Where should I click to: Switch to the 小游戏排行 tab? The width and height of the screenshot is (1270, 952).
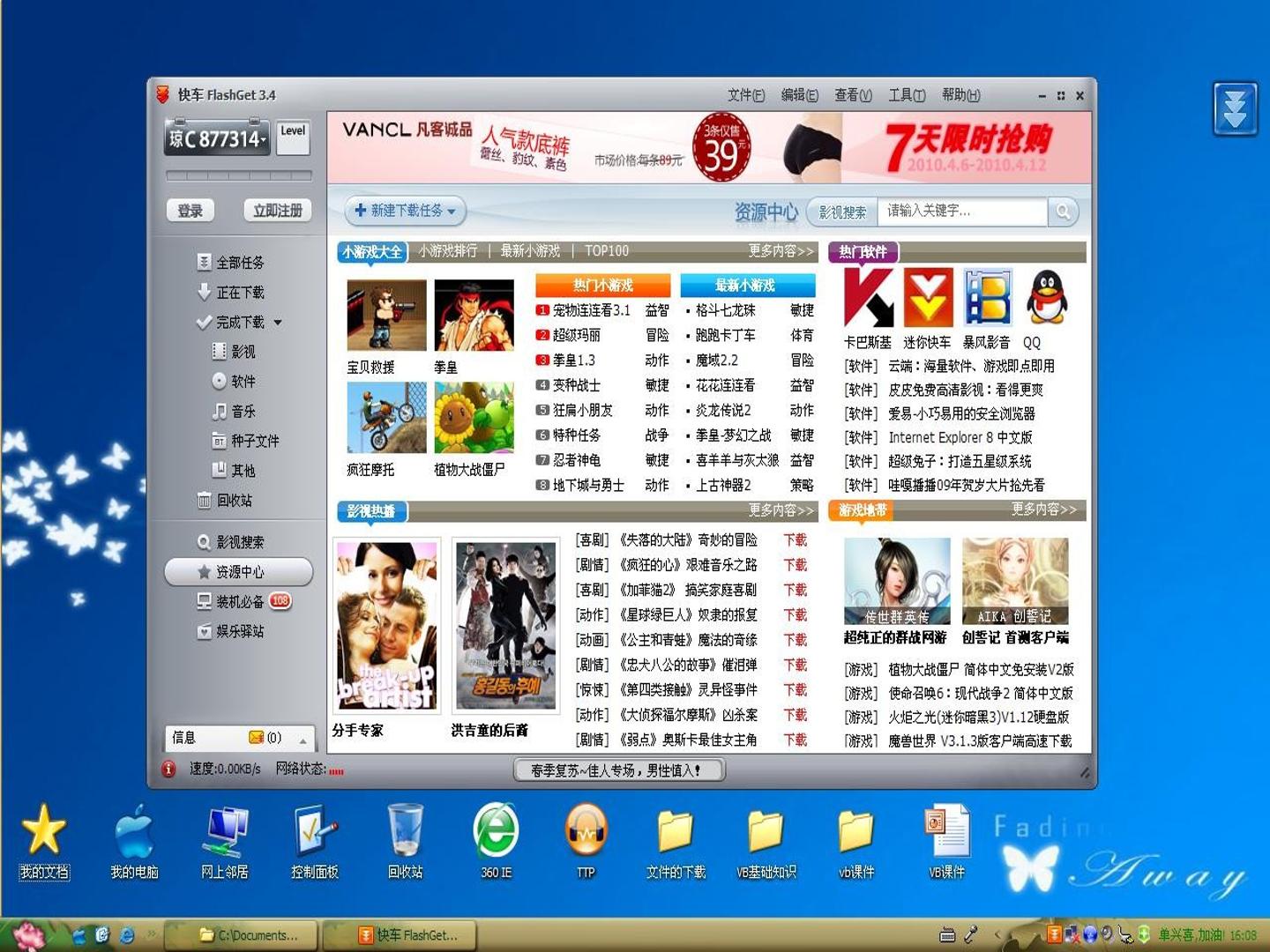tap(448, 251)
